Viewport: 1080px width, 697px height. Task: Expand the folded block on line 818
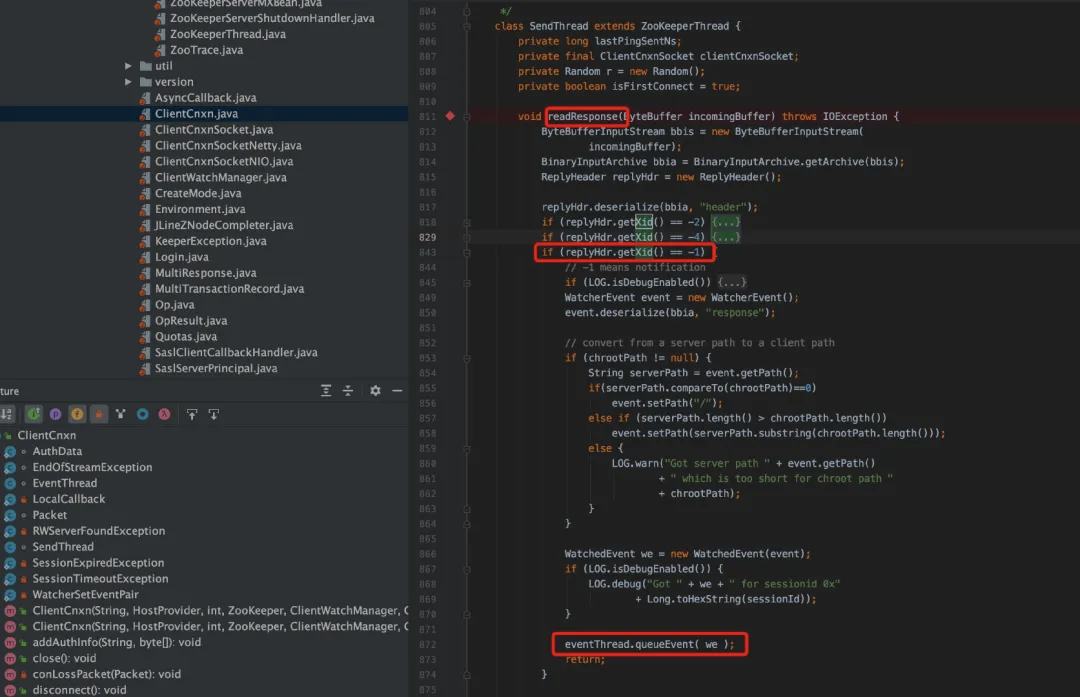pos(467,222)
